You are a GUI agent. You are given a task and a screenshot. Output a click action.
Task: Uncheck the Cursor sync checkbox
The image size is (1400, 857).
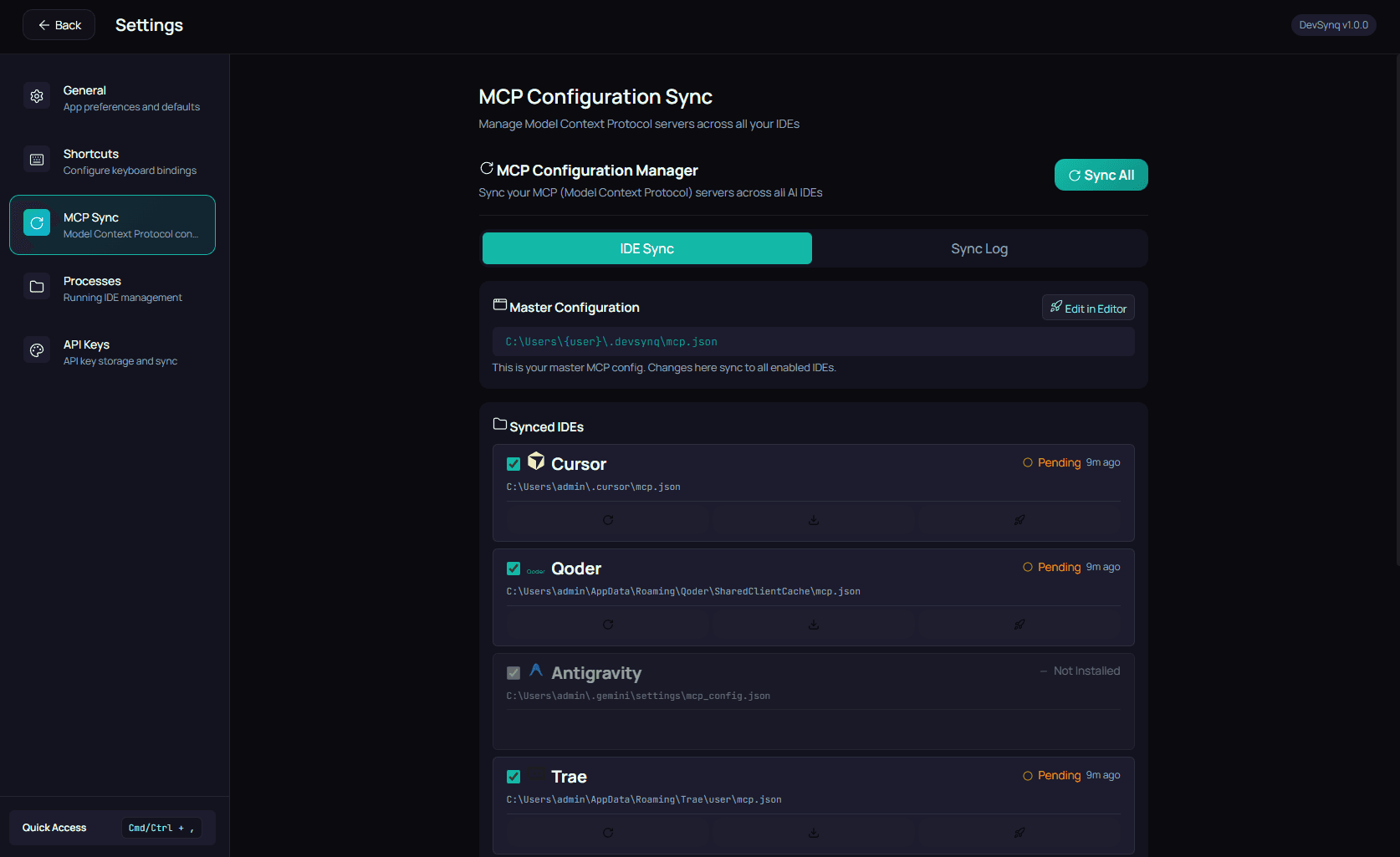pyautogui.click(x=513, y=463)
